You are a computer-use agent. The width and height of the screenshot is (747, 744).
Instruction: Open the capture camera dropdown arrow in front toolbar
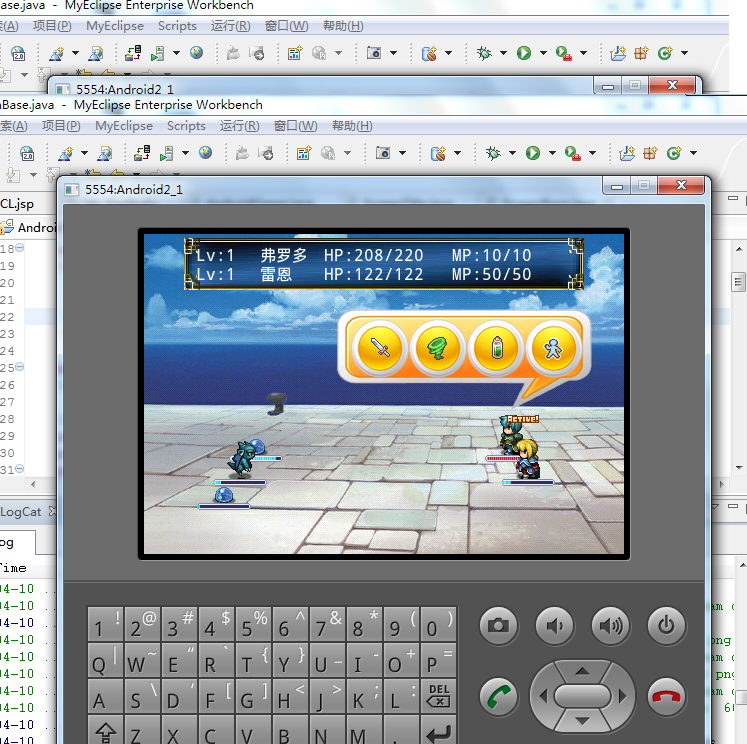(403, 153)
